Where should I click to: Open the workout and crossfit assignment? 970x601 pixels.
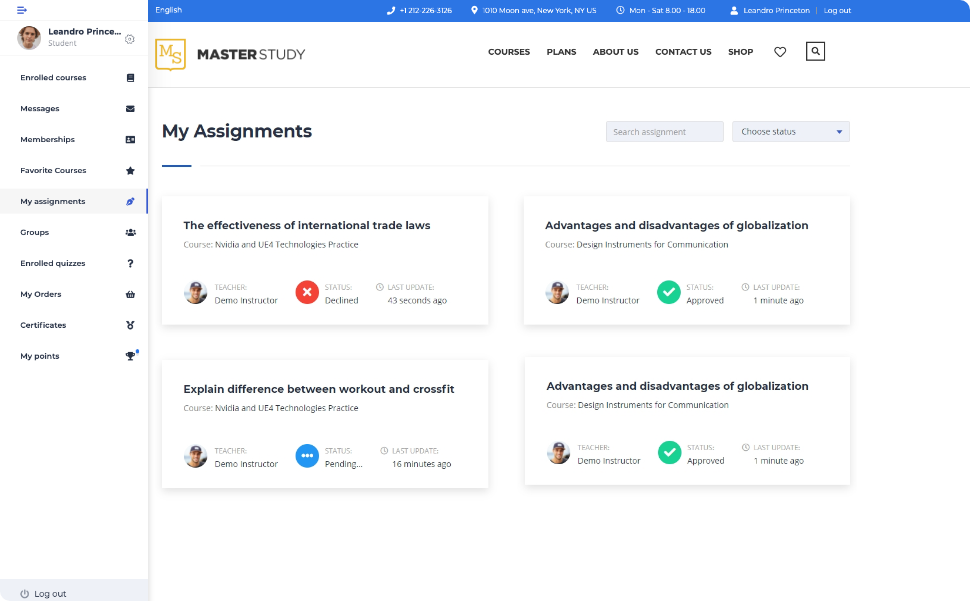pos(318,389)
